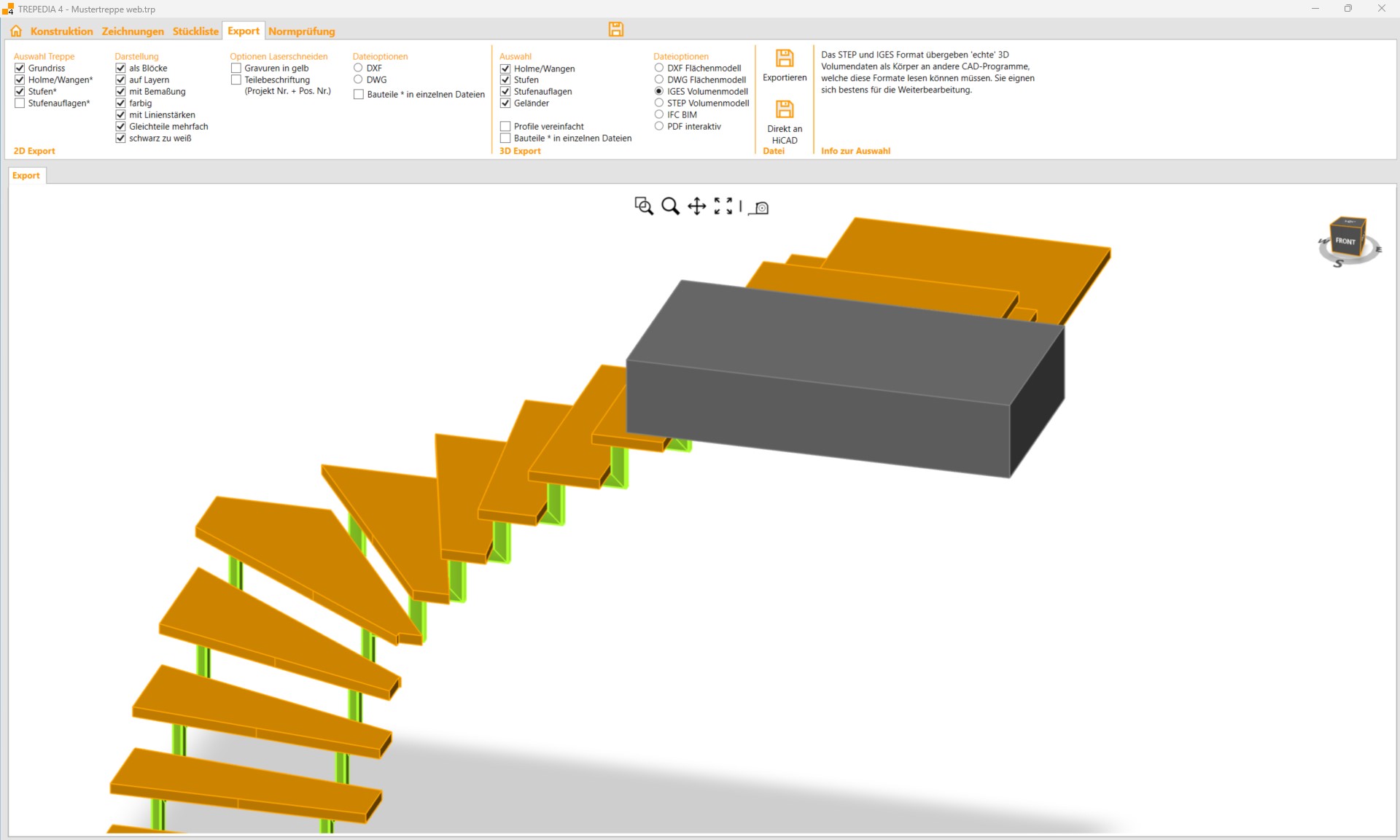This screenshot has width=1400, height=840.
Task: Select the pan move tool
Action: point(696,206)
